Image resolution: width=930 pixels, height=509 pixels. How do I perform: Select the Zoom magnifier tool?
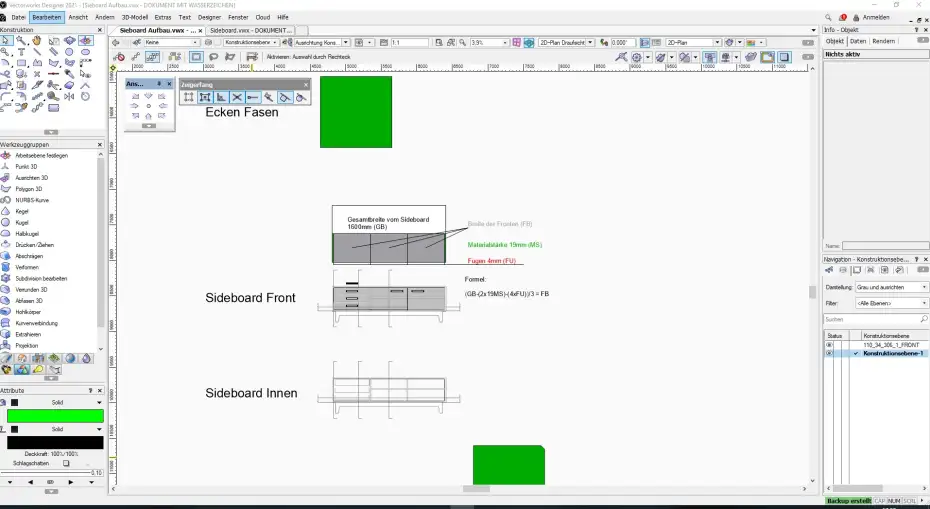[5, 52]
